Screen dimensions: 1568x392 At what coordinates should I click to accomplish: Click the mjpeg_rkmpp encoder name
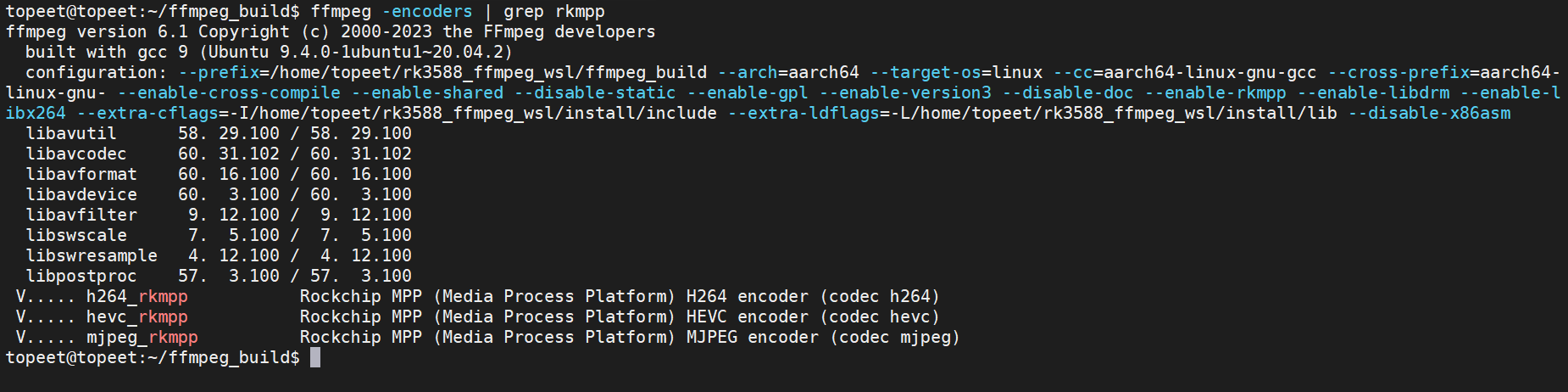click(x=142, y=337)
